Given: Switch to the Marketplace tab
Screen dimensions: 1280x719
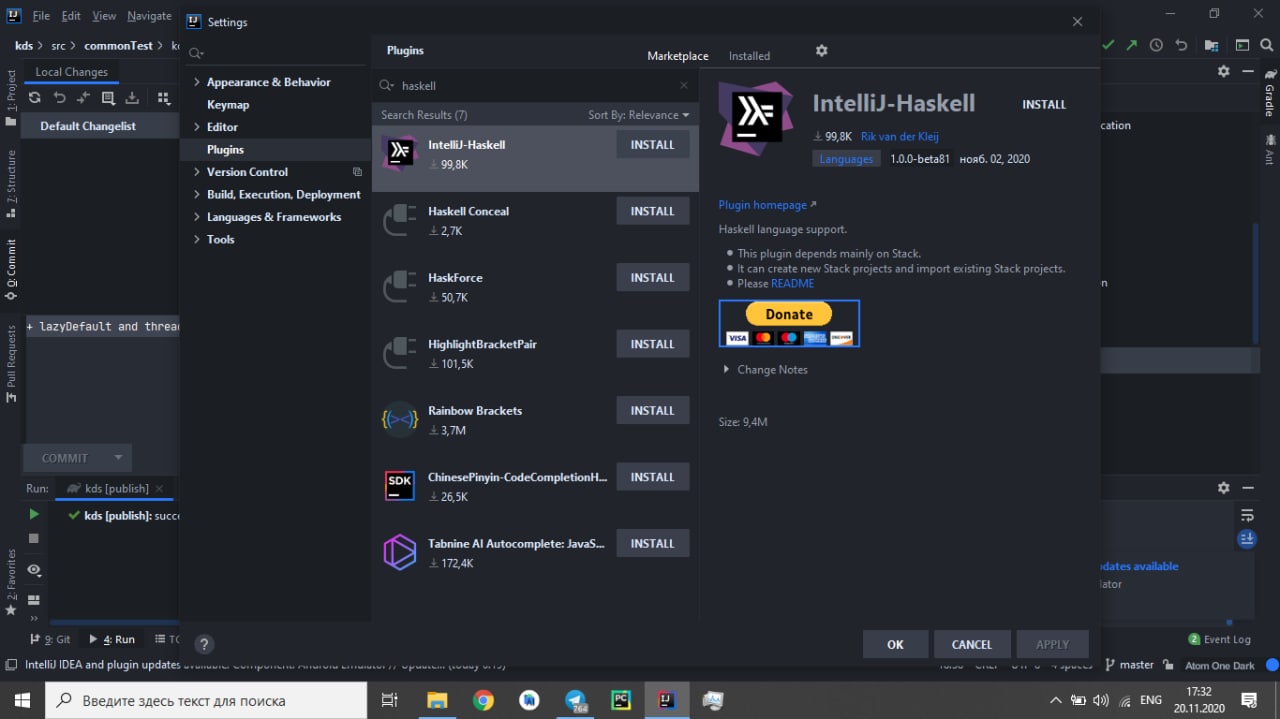Looking at the screenshot, I should [x=678, y=56].
